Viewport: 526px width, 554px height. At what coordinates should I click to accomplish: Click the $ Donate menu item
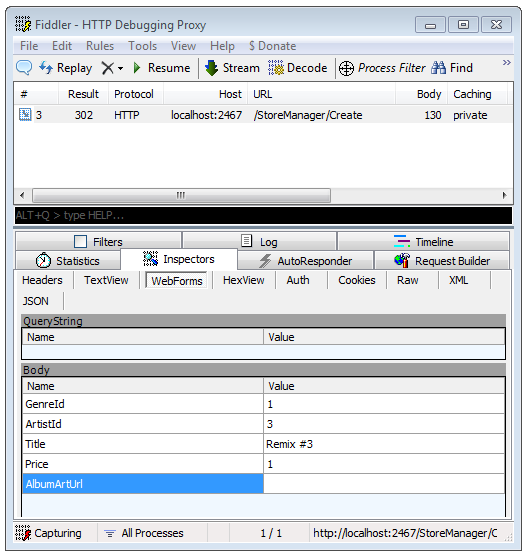tap(272, 46)
